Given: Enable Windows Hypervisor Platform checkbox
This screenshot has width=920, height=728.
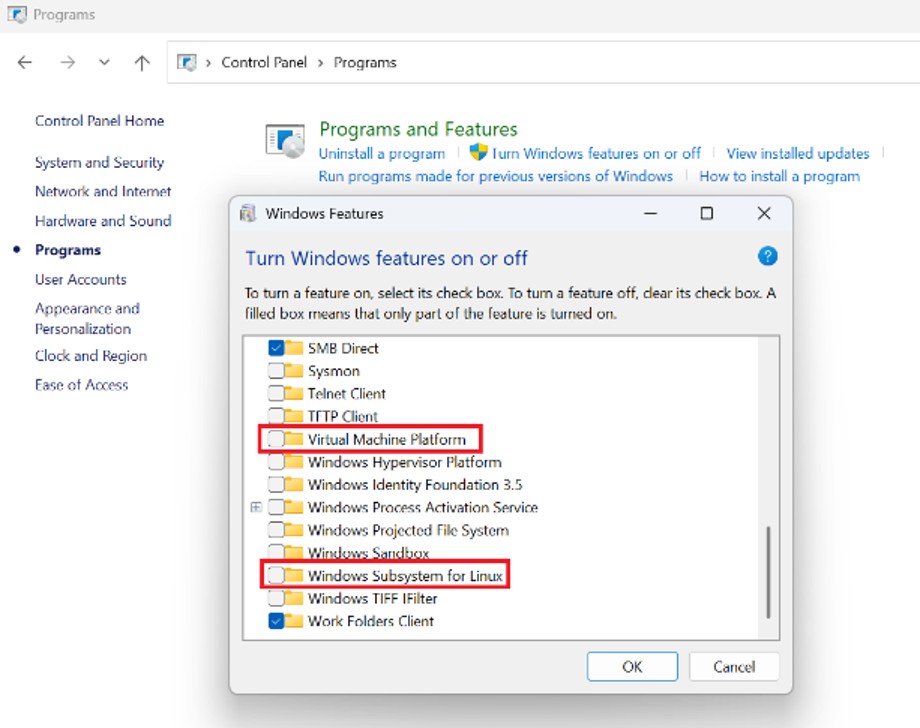Looking at the screenshot, I should pos(276,462).
